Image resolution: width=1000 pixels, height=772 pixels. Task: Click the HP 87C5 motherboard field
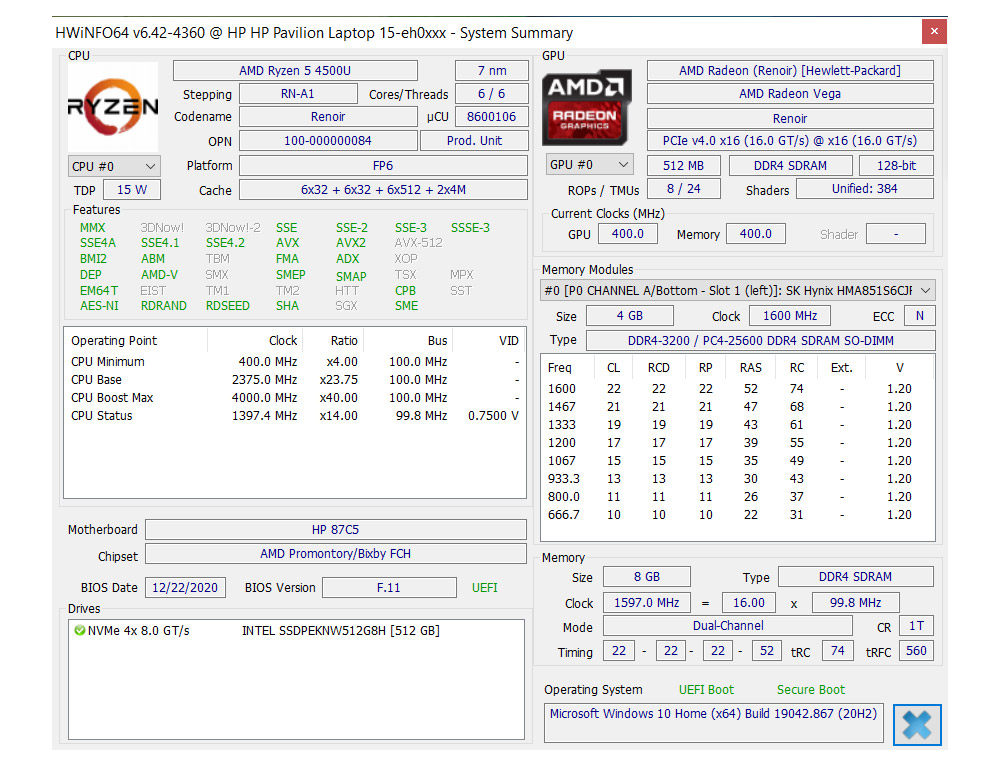336,530
